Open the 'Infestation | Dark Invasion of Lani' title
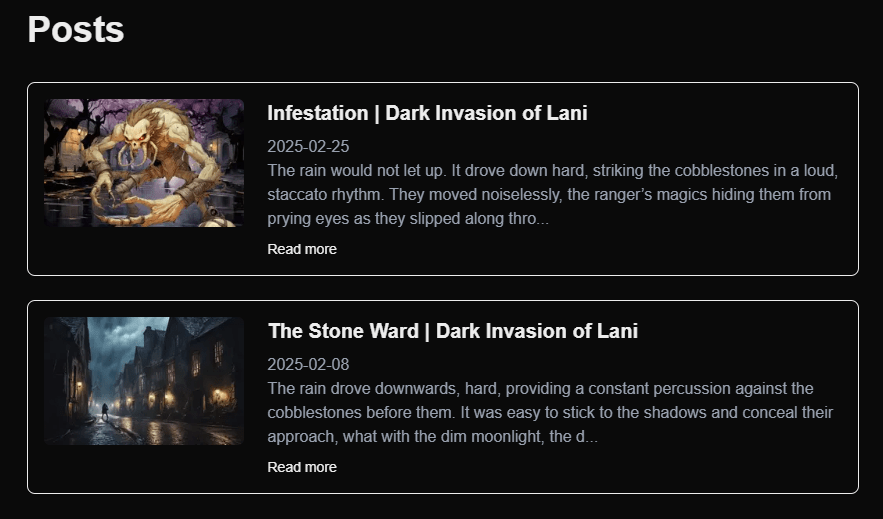 click(x=427, y=113)
